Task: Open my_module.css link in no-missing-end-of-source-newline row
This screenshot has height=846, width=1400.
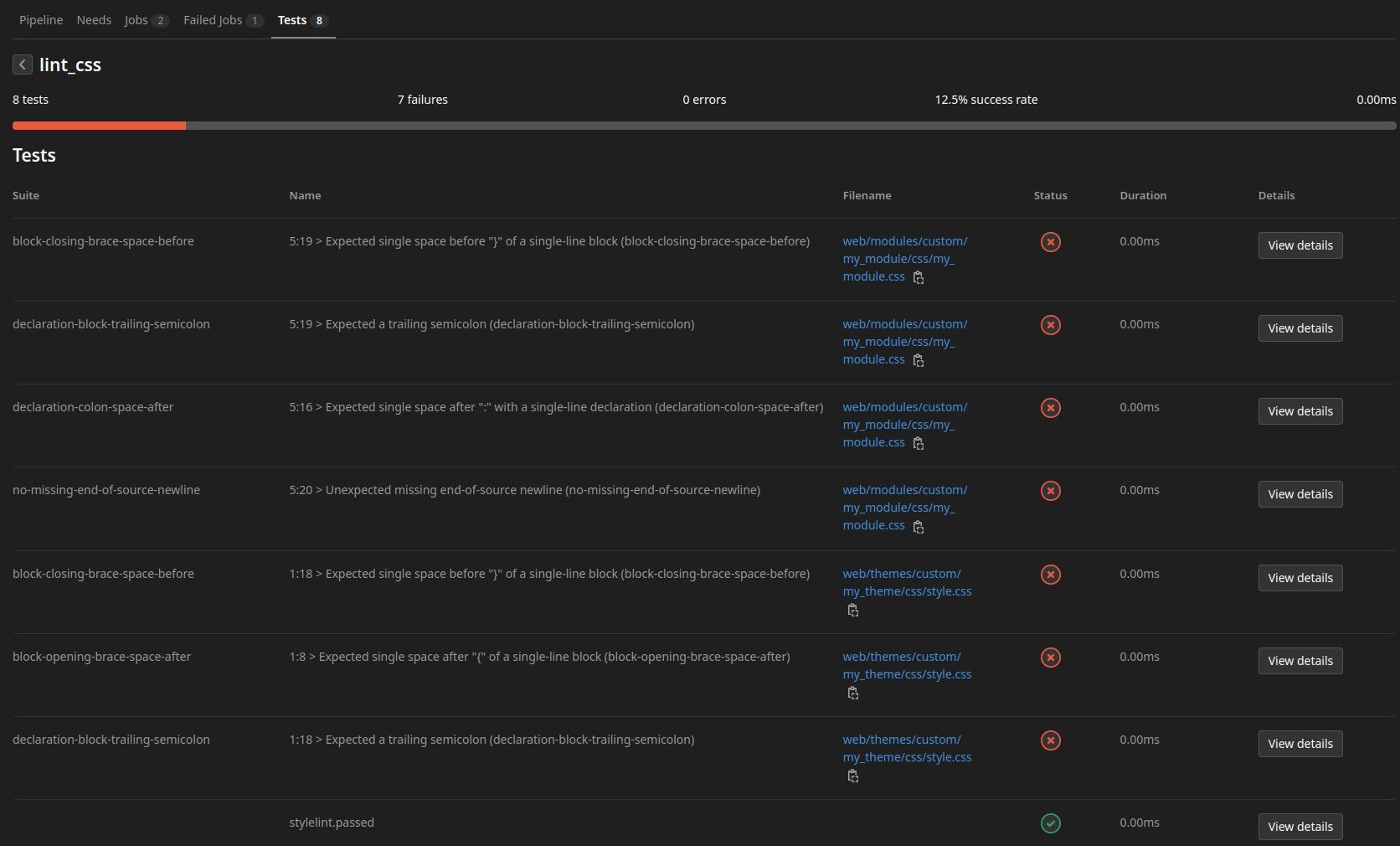Action: click(x=904, y=508)
